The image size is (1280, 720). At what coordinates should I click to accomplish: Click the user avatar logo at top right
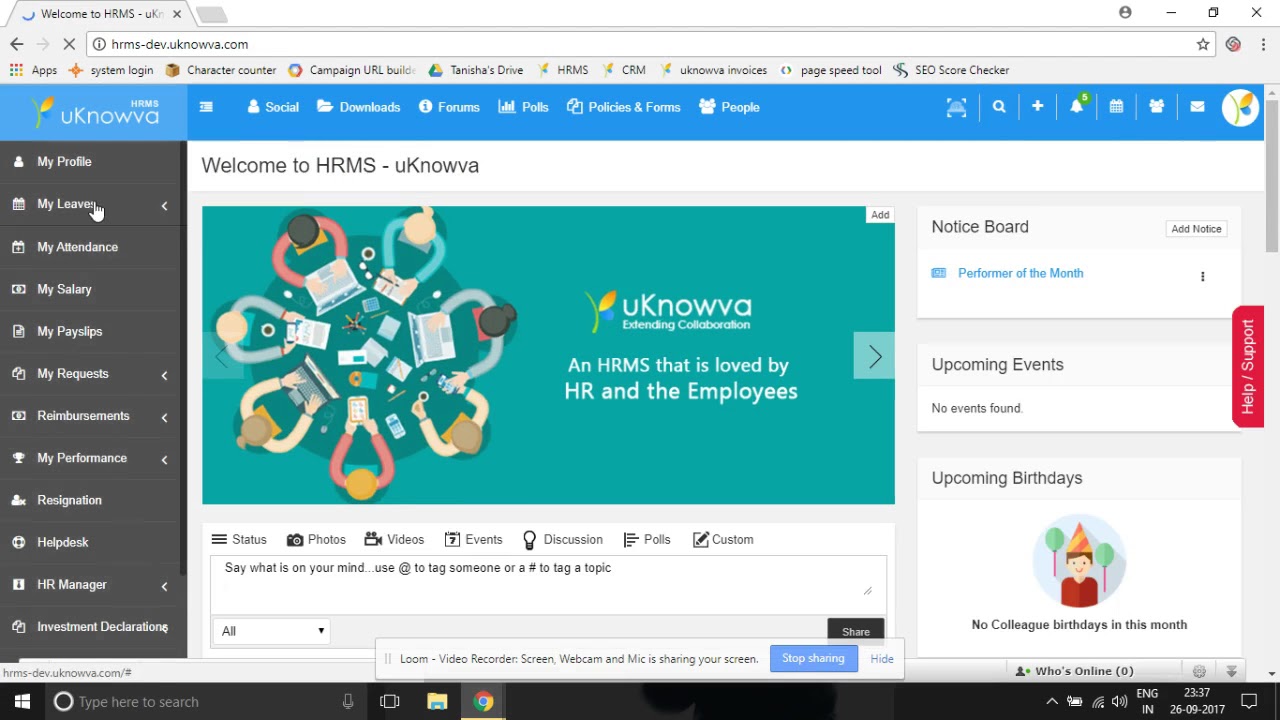(1240, 107)
